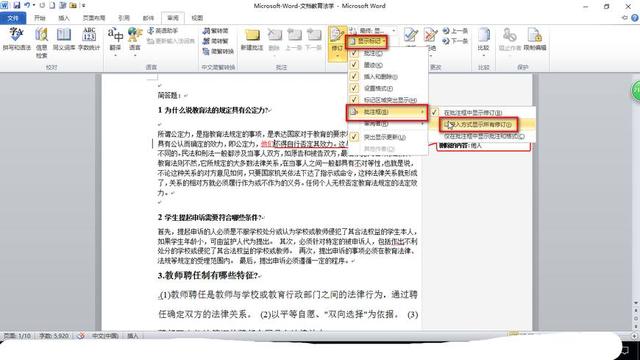Click the vertical scrollbar down arrow

click(x=636, y=304)
